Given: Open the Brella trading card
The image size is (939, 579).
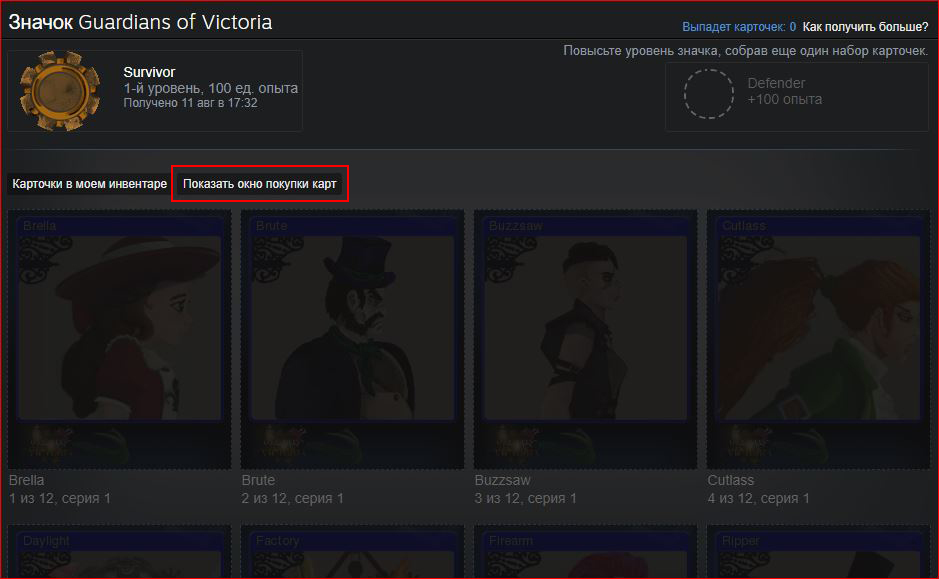Looking at the screenshot, I should (119, 339).
